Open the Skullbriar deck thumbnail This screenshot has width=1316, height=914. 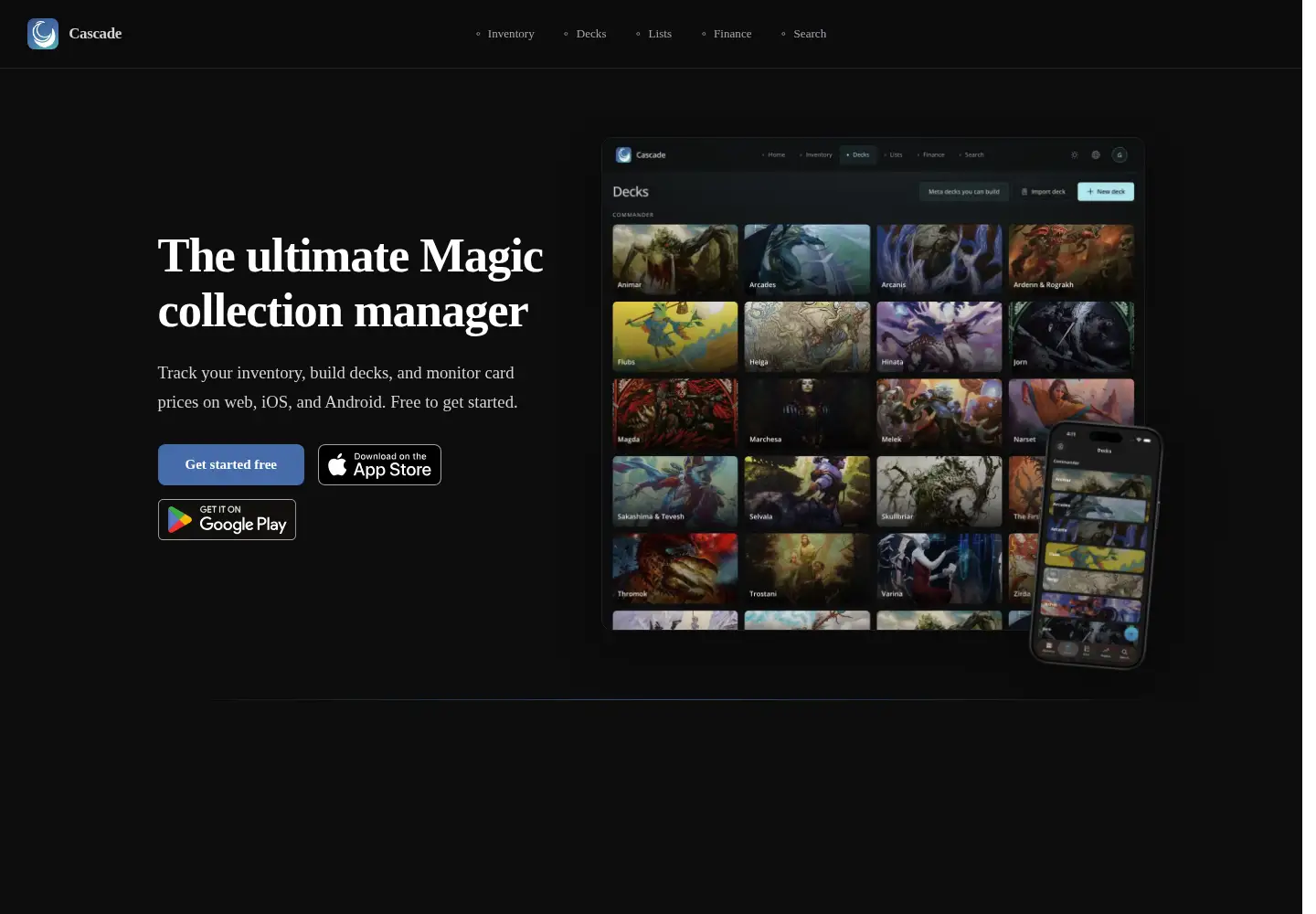939,491
